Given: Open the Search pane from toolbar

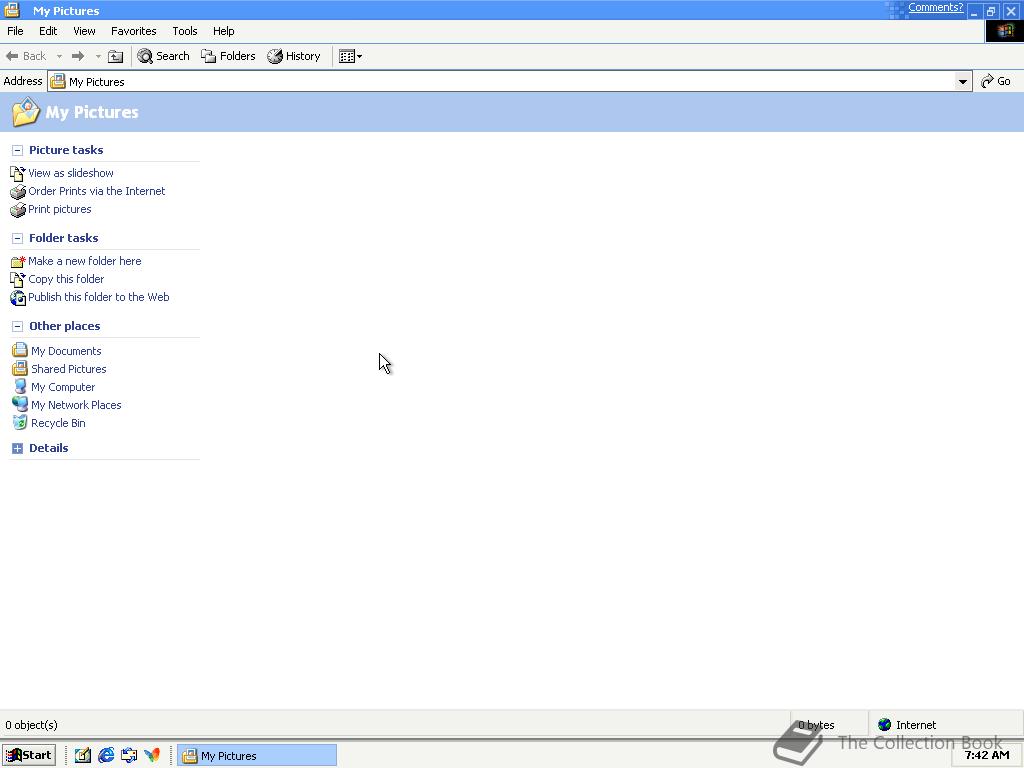Looking at the screenshot, I should coord(163,56).
